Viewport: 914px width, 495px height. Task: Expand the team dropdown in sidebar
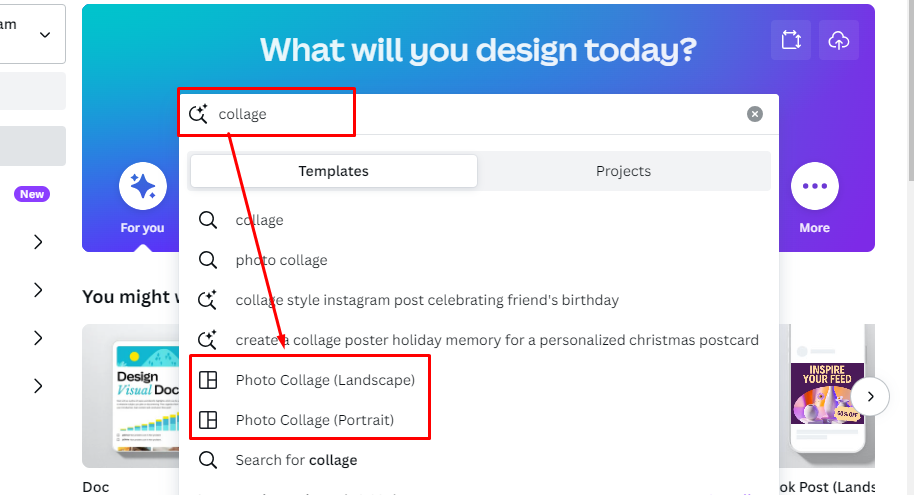45,34
